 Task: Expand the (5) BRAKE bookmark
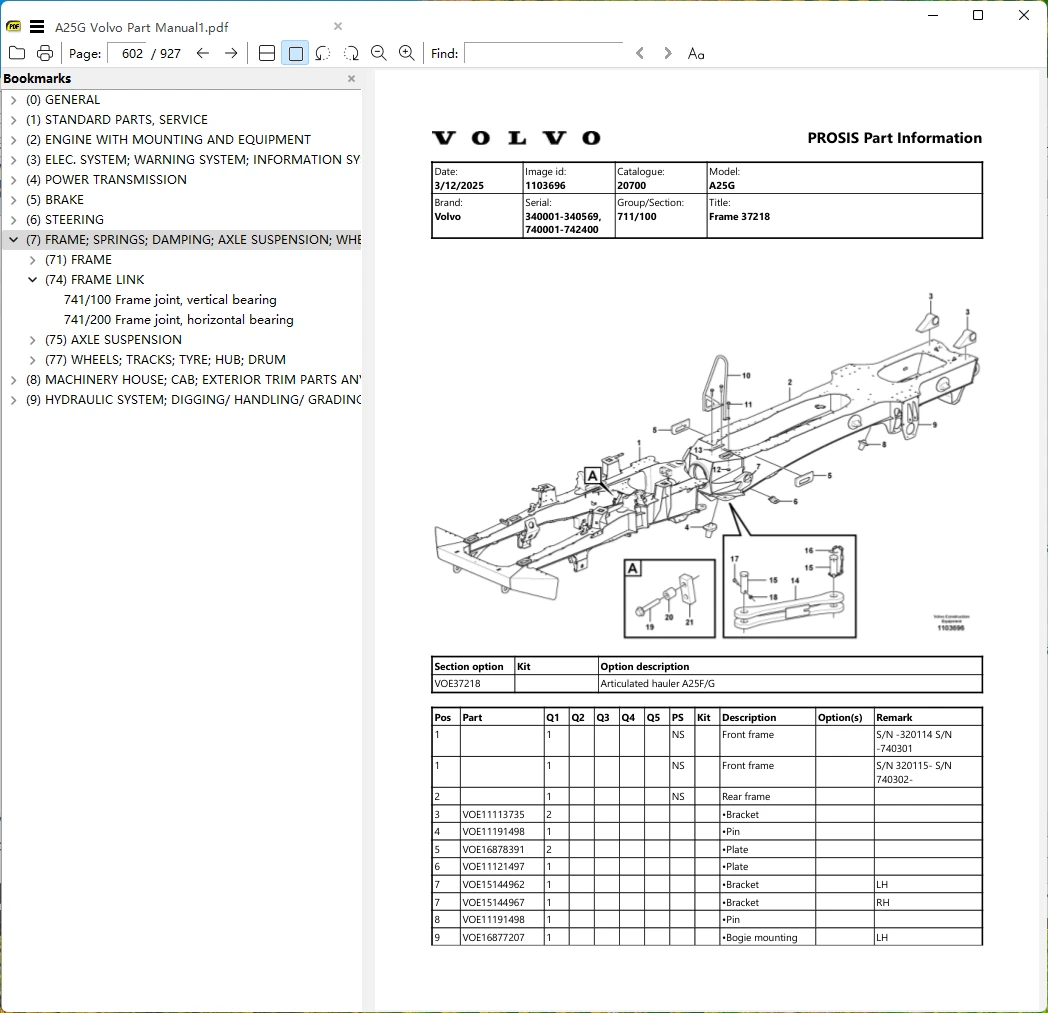tap(13, 200)
